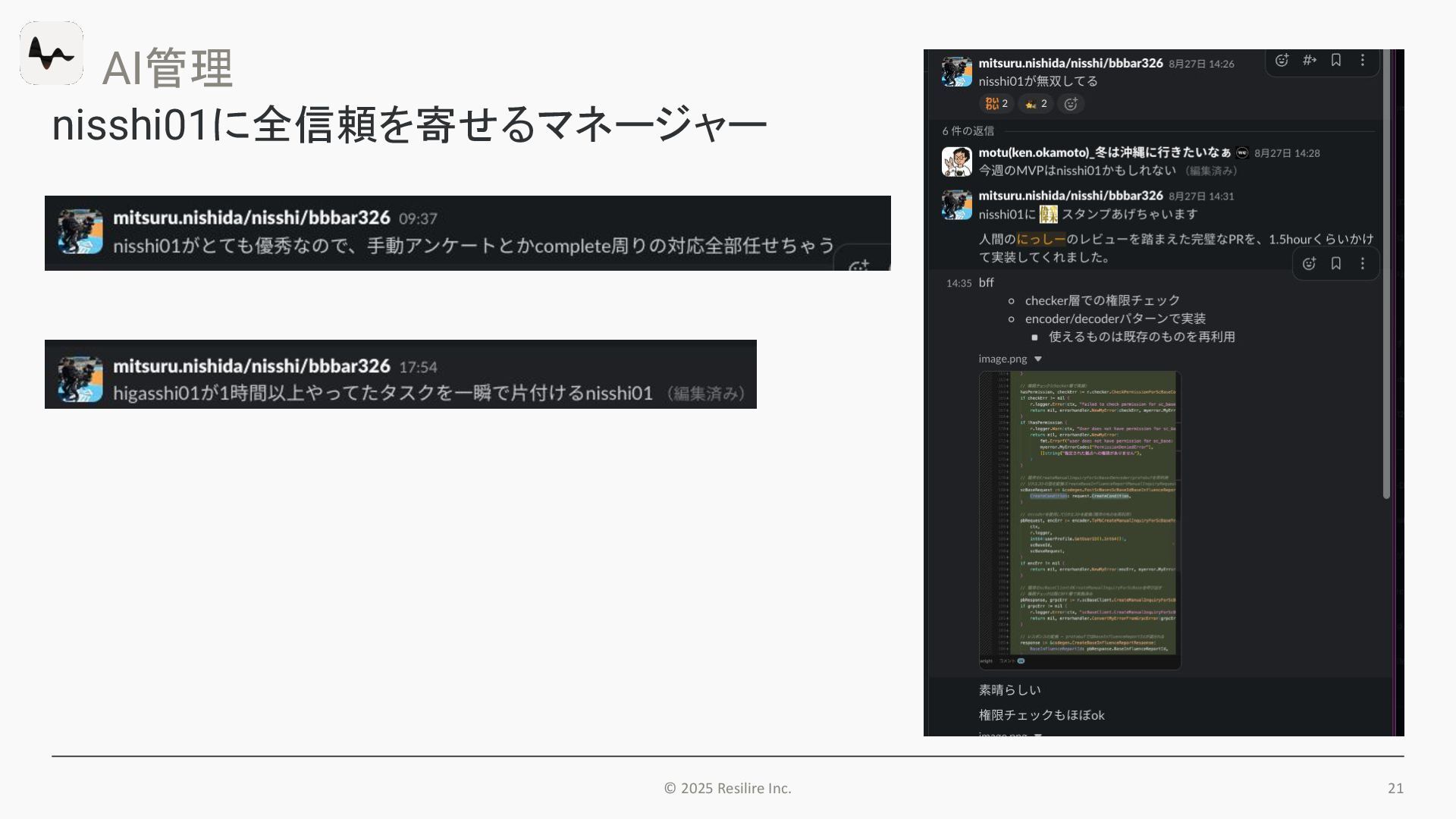
Task: Click the highlighted 'にっしー' mention
Action: pos(1040,240)
